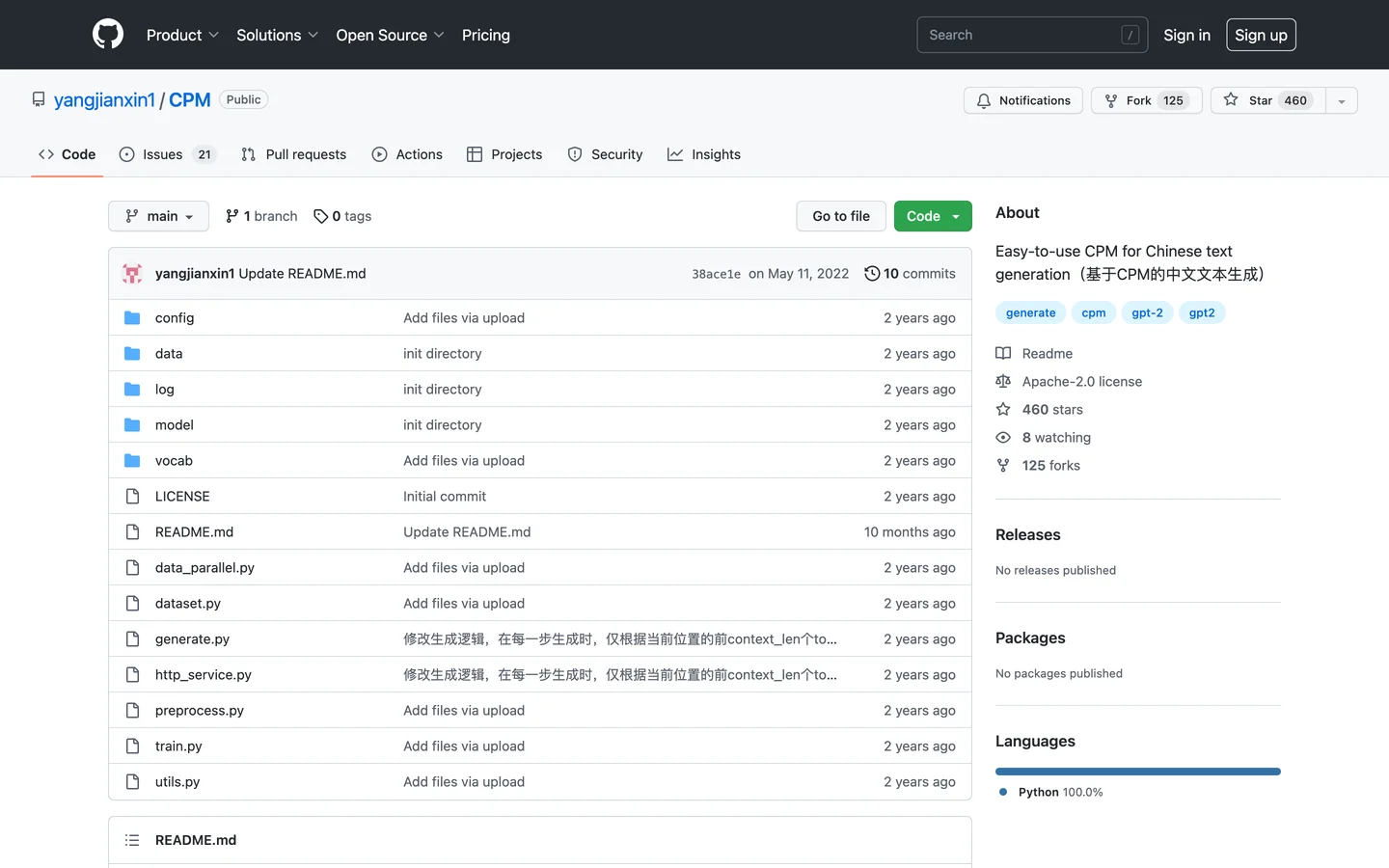Open the Insights tab

pyautogui.click(x=704, y=154)
